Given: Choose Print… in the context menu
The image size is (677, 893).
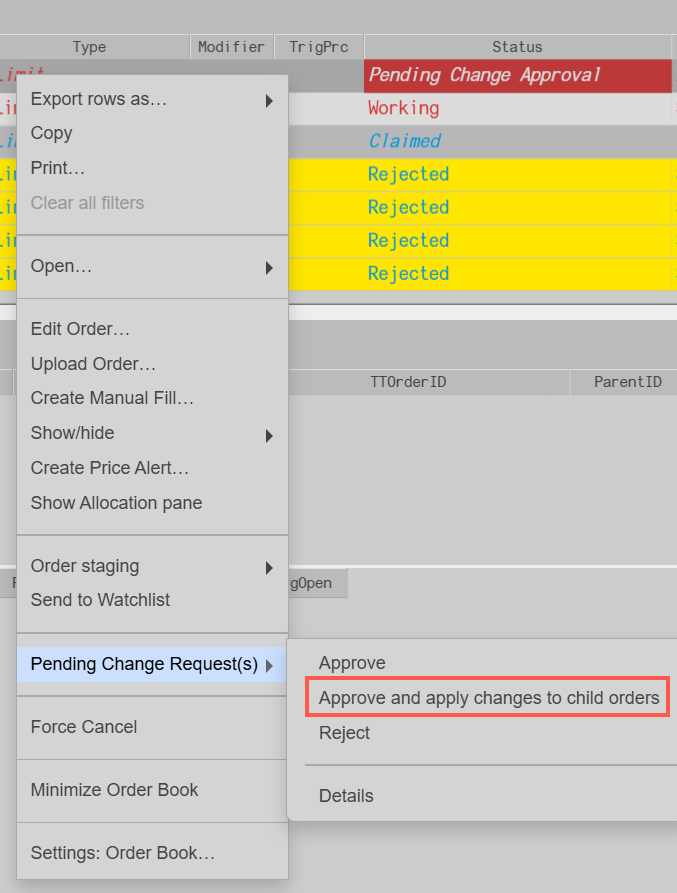Looking at the screenshot, I should click(58, 167).
